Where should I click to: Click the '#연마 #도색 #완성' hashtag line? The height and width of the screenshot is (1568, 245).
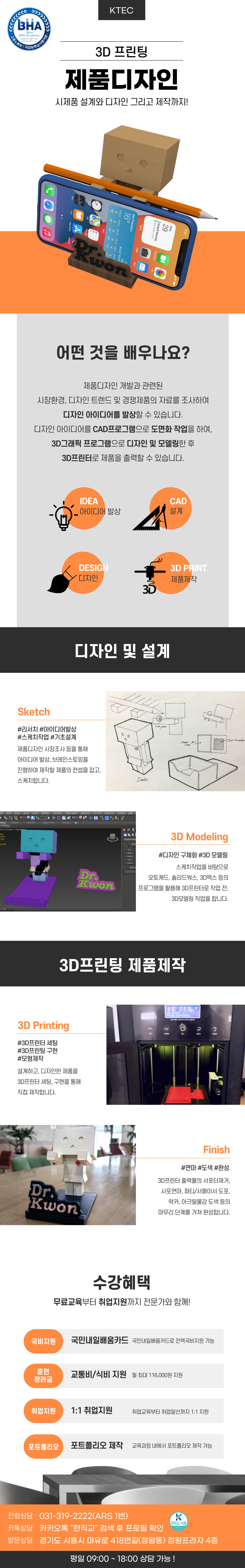pyautogui.click(x=205, y=1167)
